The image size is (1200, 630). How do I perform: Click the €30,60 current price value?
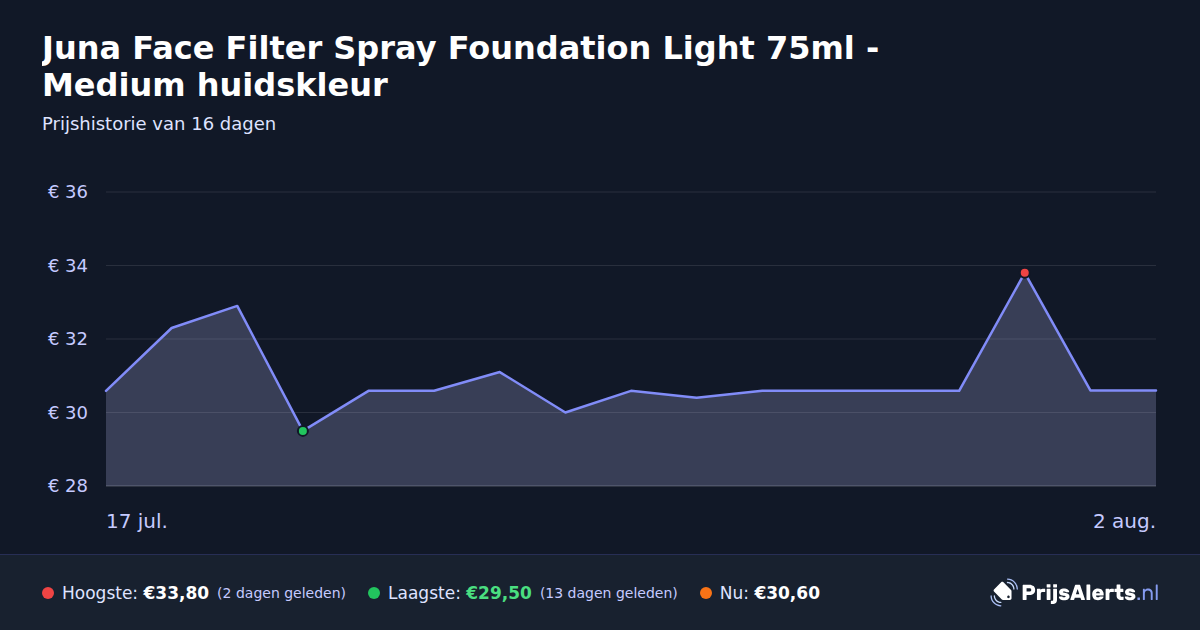pyautogui.click(x=787, y=593)
